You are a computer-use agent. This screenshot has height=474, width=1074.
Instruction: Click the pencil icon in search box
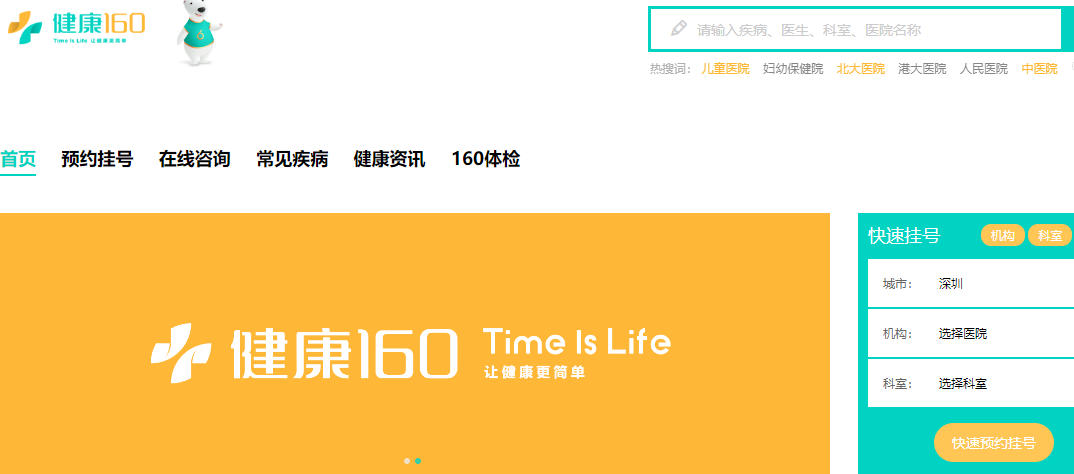tap(679, 29)
